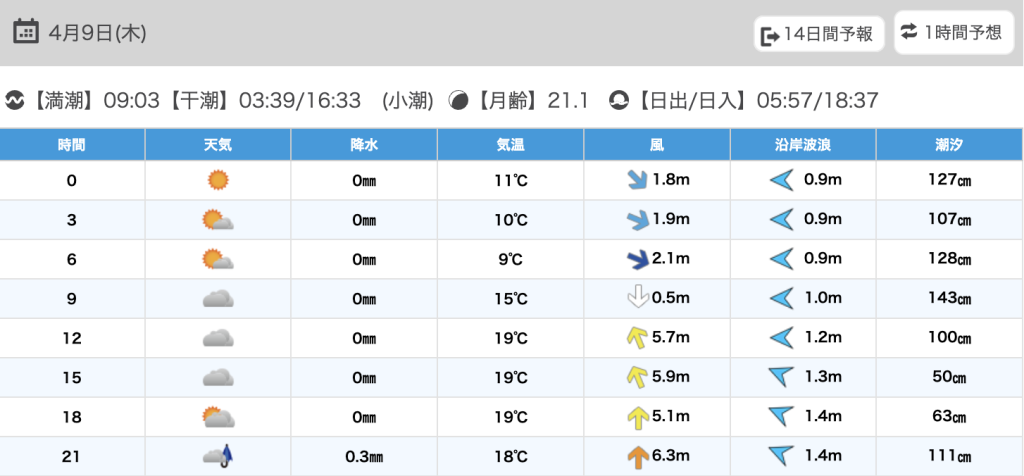1024x476 pixels.
Task: Click the dark blue wind arrow showing 2.1m
Action: click(636, 259)
